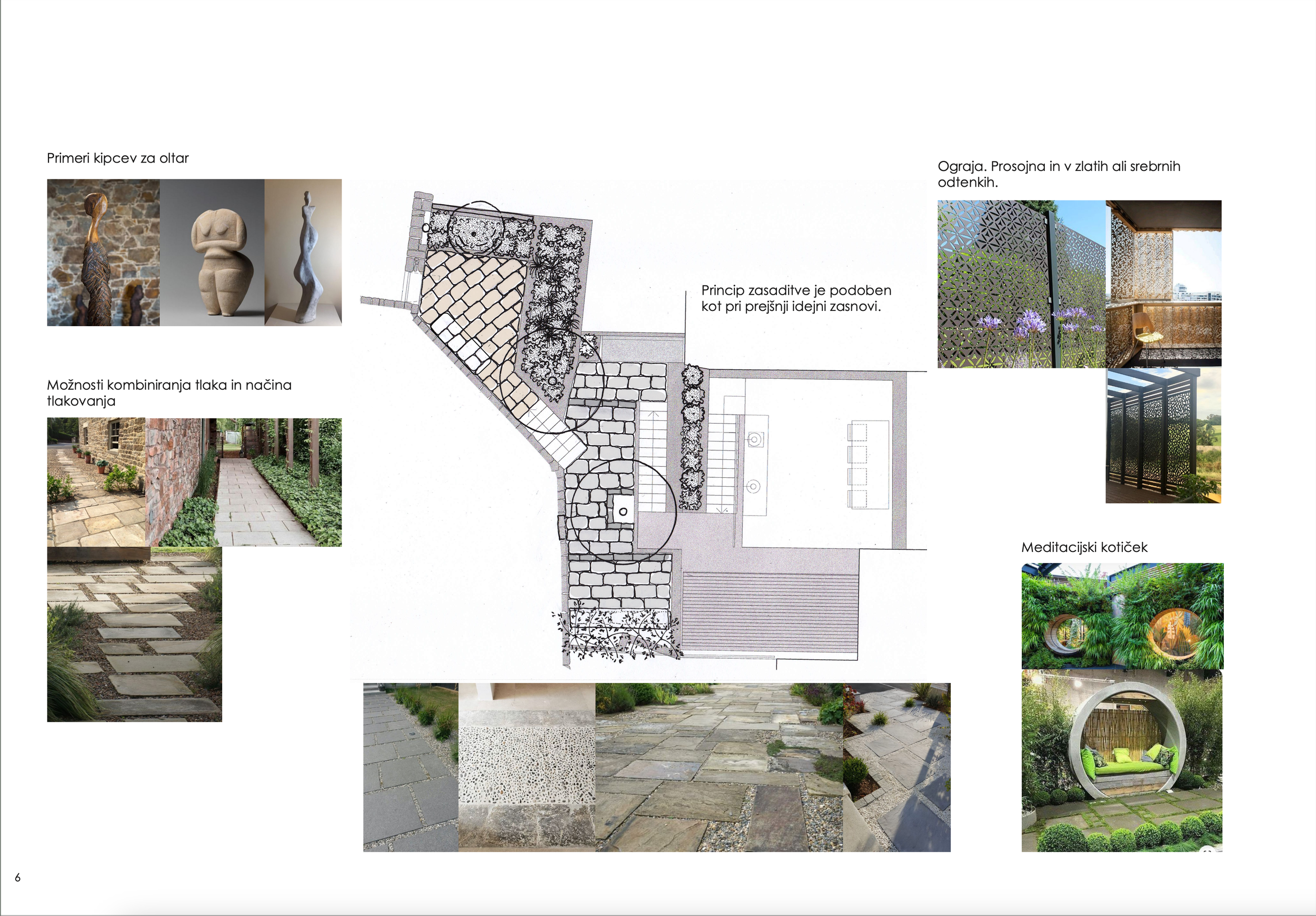Viewport: 1316px width, 916px height.
Task: Click the 'Primeri kipcev za oltar' heading
Action: pyautogui.click(x=117, y=159)
